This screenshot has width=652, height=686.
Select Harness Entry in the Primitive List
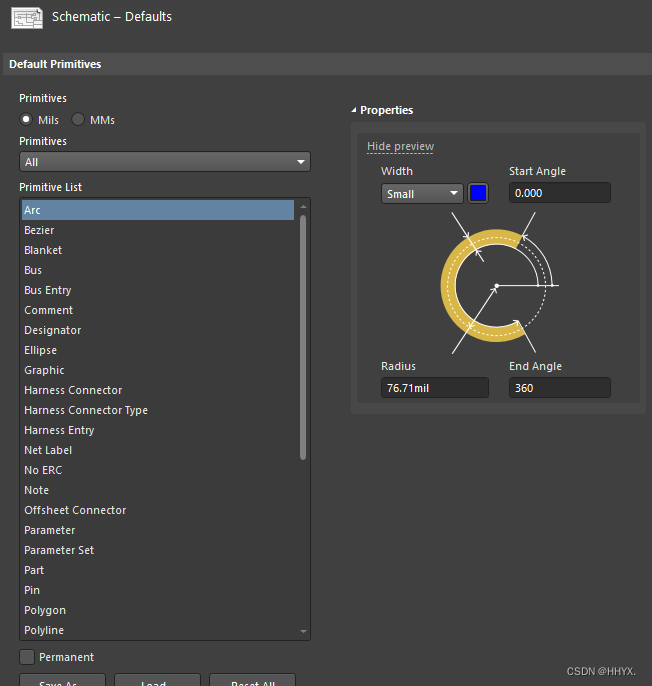point(158,430)
